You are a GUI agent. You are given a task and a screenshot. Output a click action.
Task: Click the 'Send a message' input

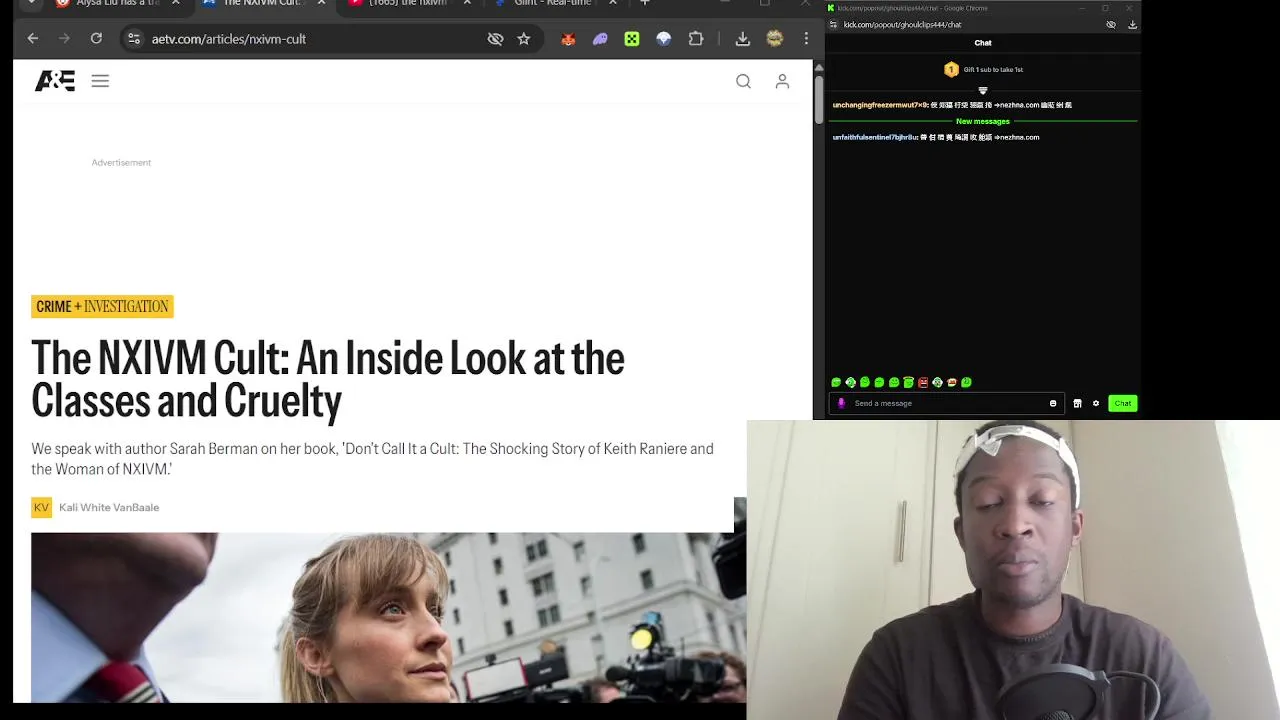tap(945, 403)
